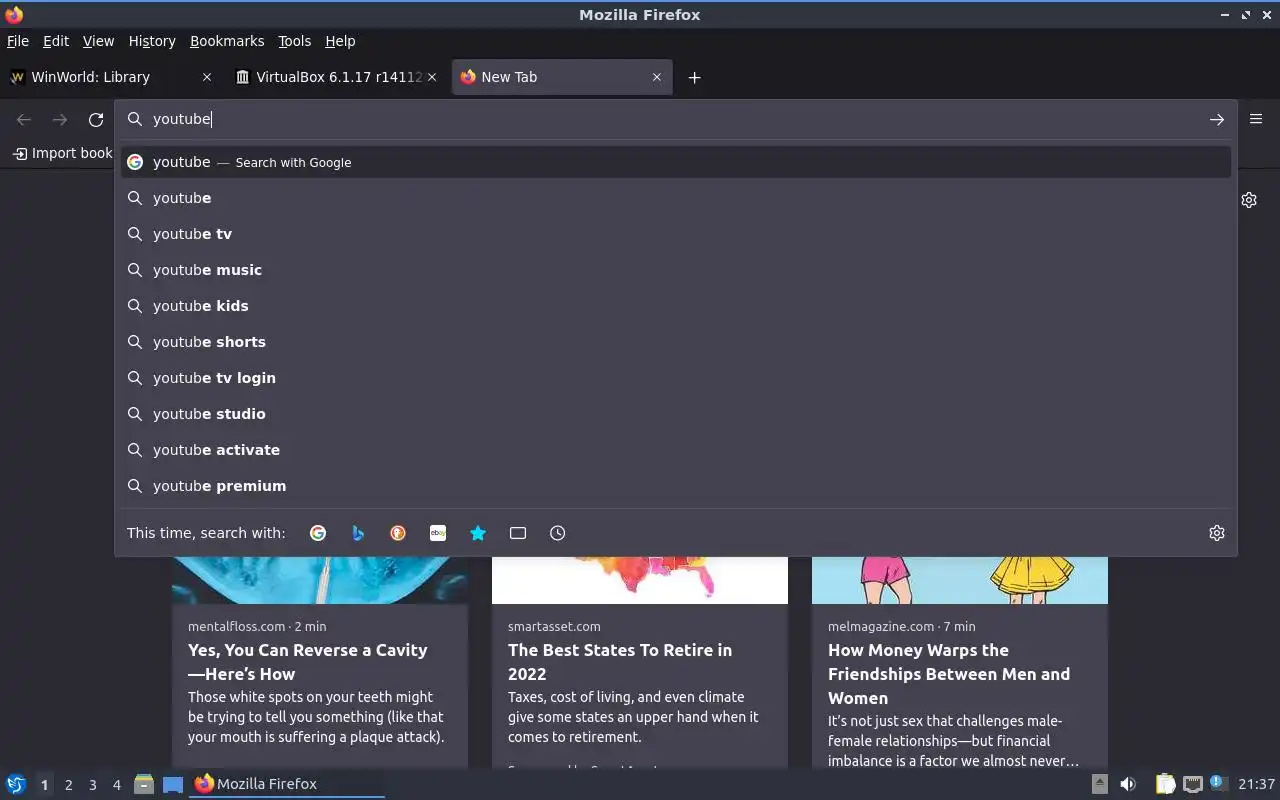Open the Help menu

pyautogui.click(x=340, y=41)
